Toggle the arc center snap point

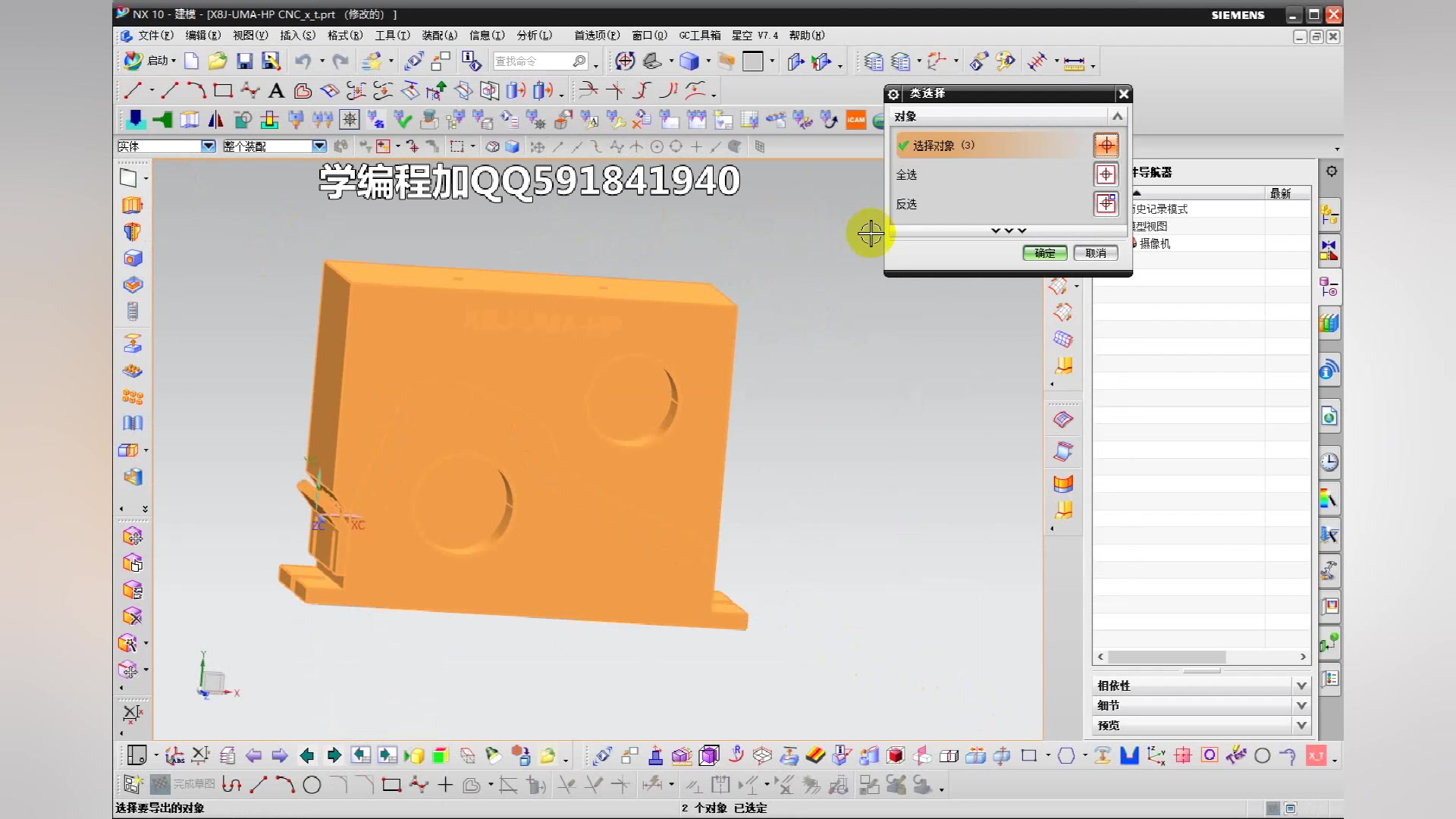pos(657,146)
